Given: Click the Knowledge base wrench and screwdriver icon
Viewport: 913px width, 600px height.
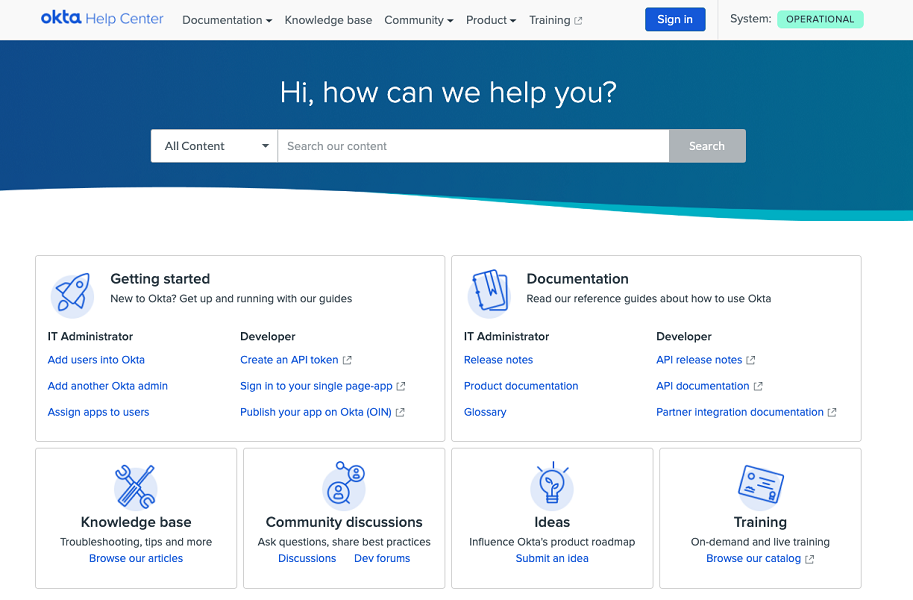Looking at the screenshot, I should click(x=136, y=487).
